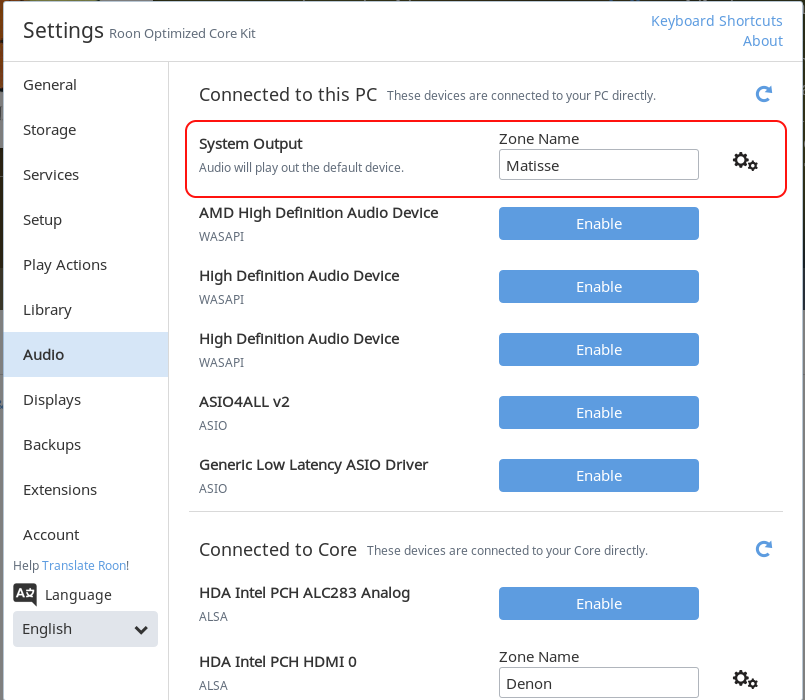Refresh Connected to Core device list
The height and width of the screenshot is (700, 805).
[x=763, y=549]
